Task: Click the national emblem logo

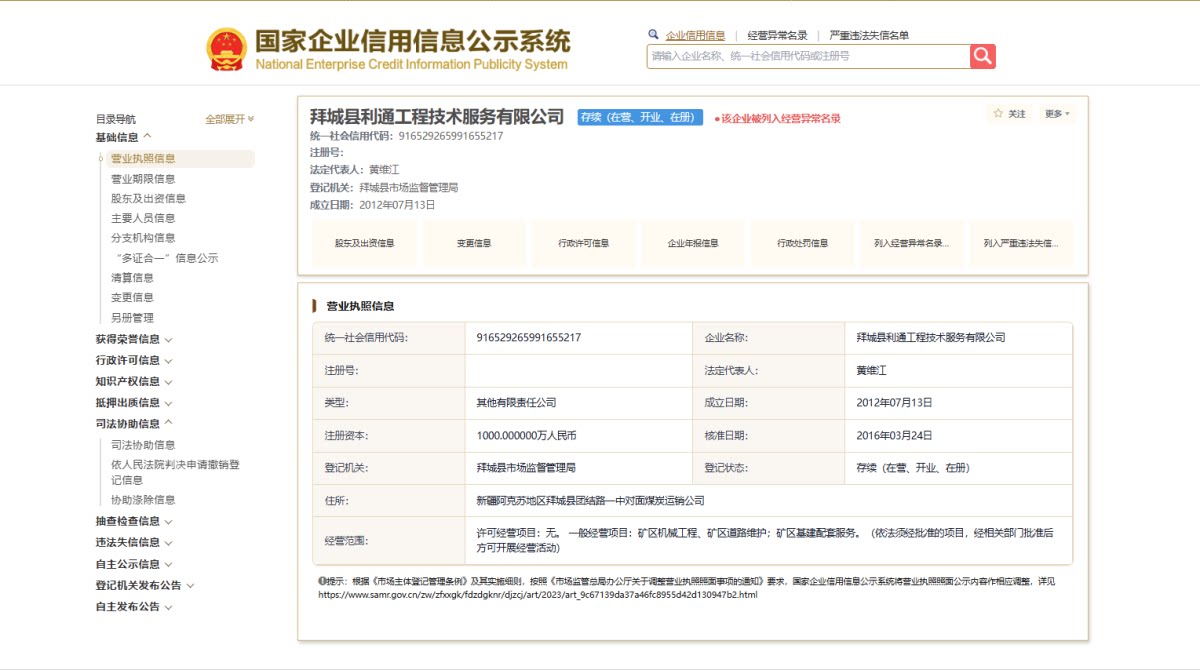Action: click(x=226, y=49)
